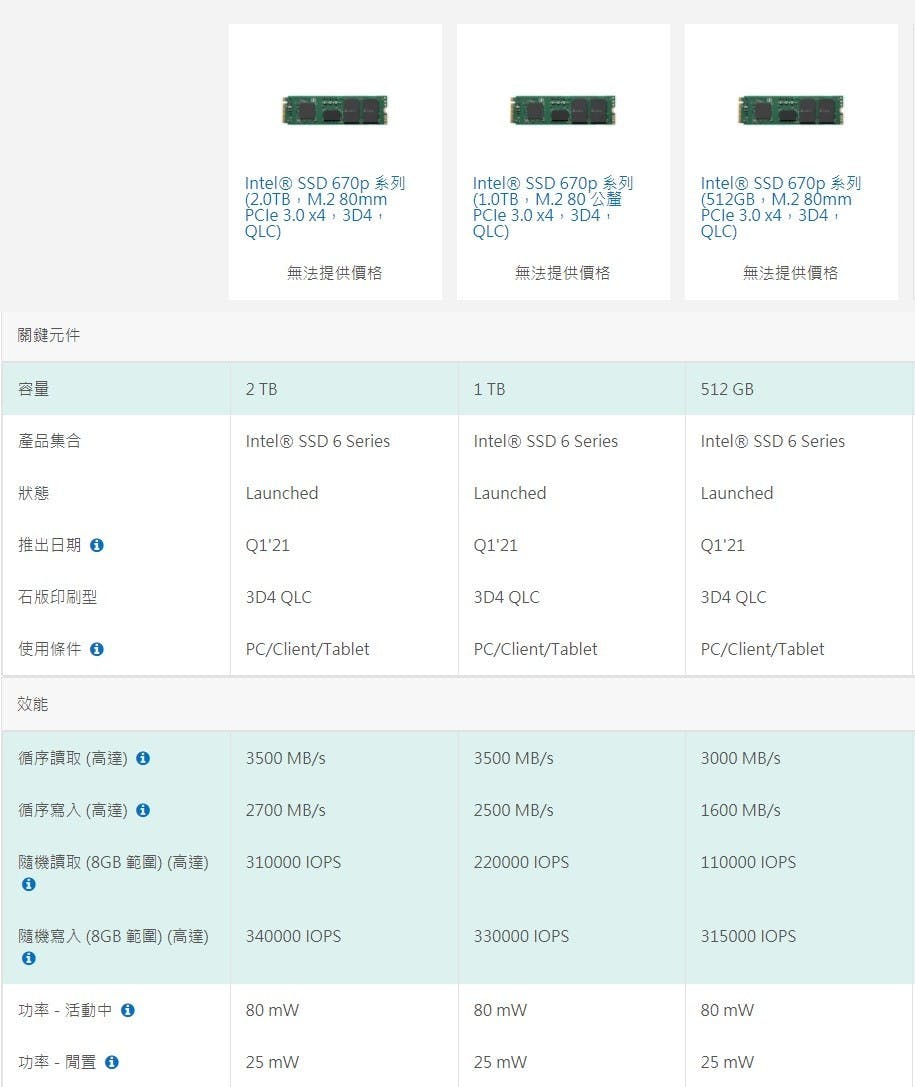The width and height of the screenshot is (915, 1087).
Task: Click the 隨機寫入 (8GB 範圍) (高達) label
Action: 114,937
